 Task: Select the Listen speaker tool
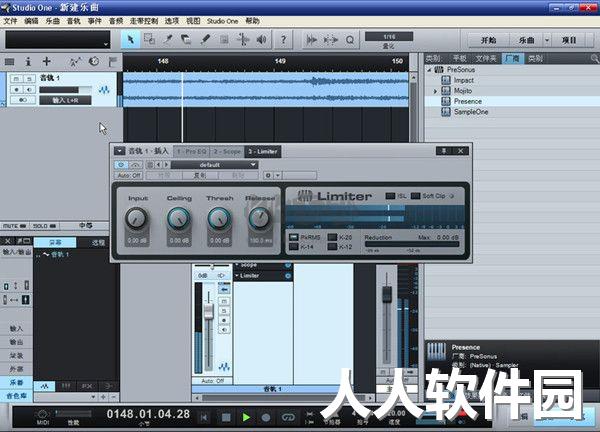[261, 39]
